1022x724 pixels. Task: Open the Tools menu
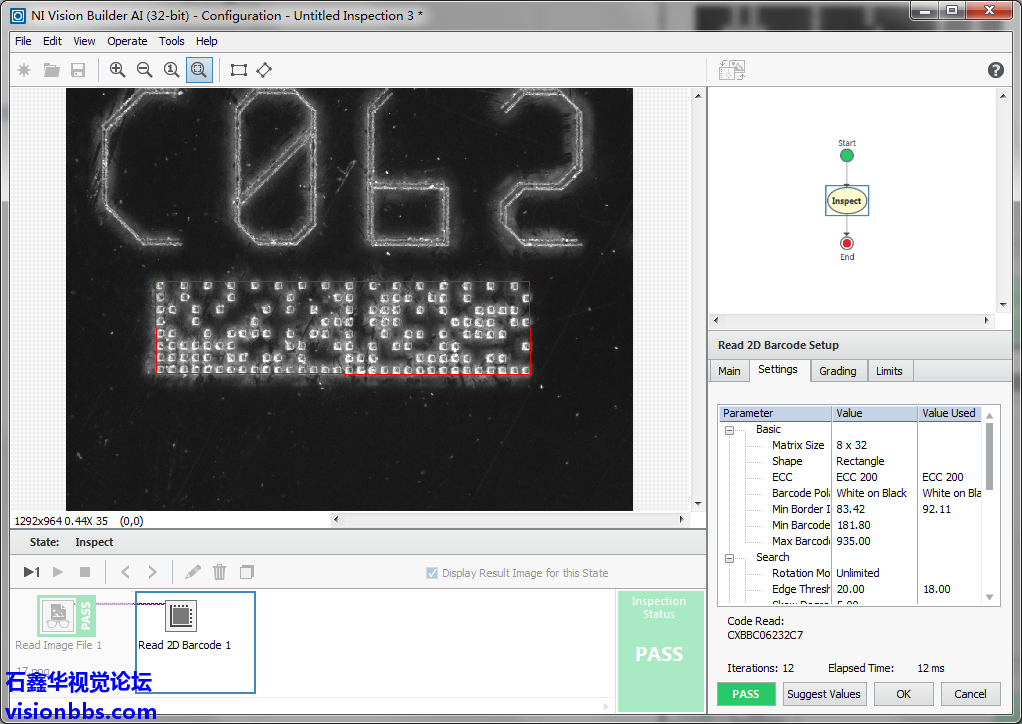(x=171, y=41)
